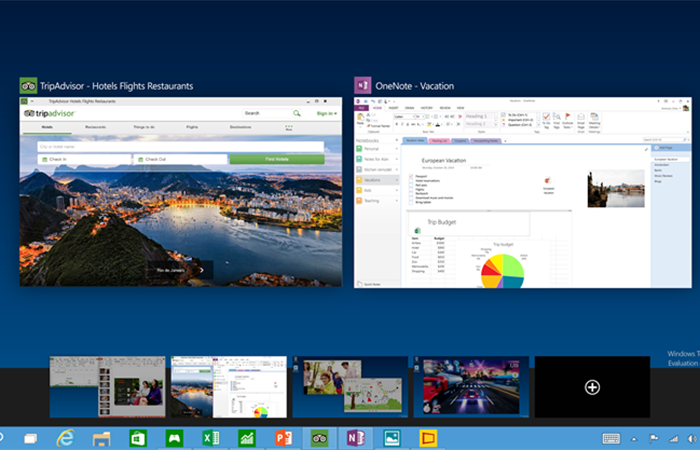Open the Amsterdam page in OneNote
This screenshot has height=450, width=700.
(x=662, y=165)
